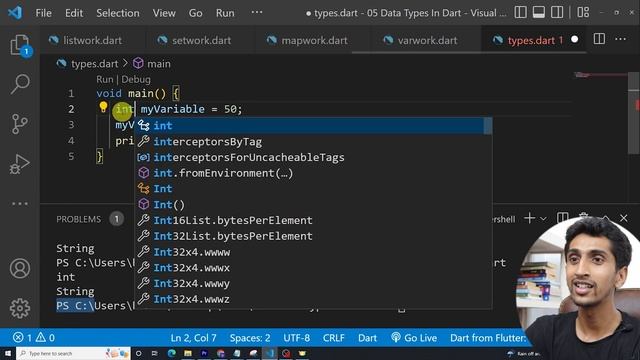Image resolution: width=640 pixels, height=360 pixels.
Task: Switch to the mapwork.dart tab
Action: click(314, 40)
